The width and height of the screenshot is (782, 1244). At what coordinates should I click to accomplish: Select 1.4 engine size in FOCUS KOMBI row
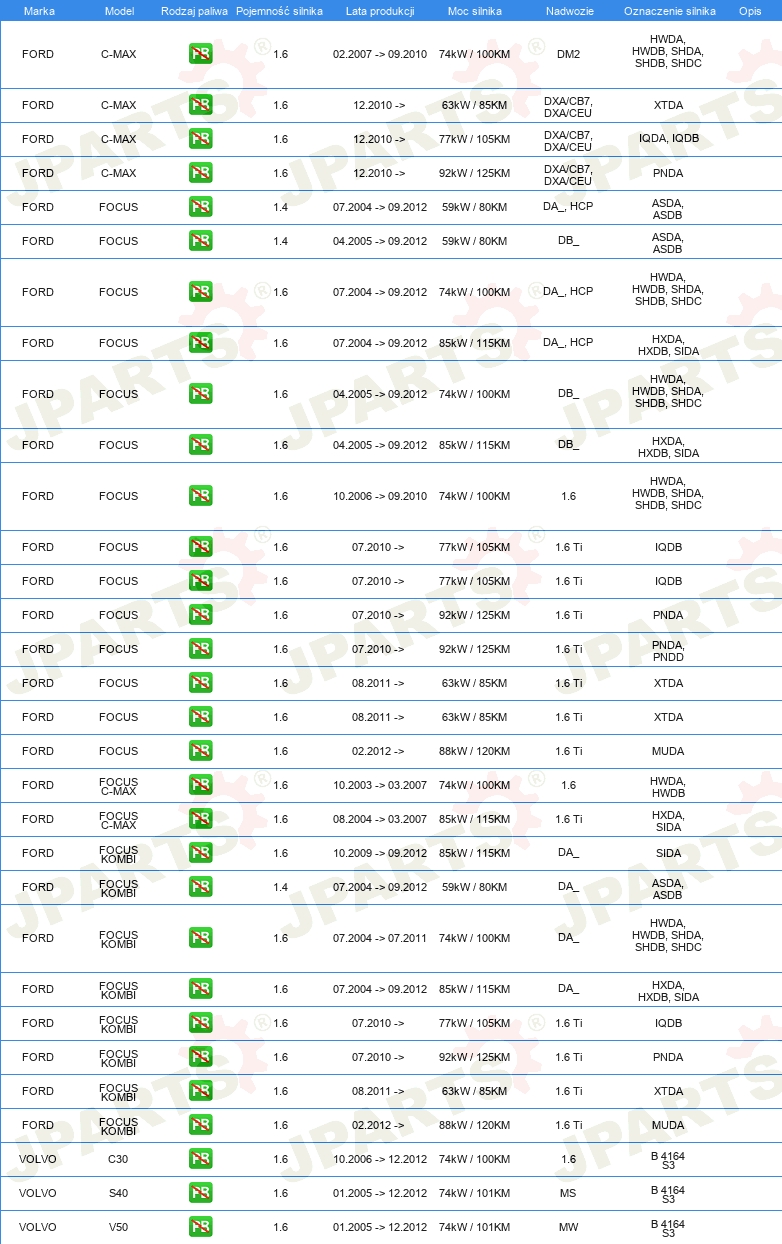pyautogui.click(x=280, y=887)
